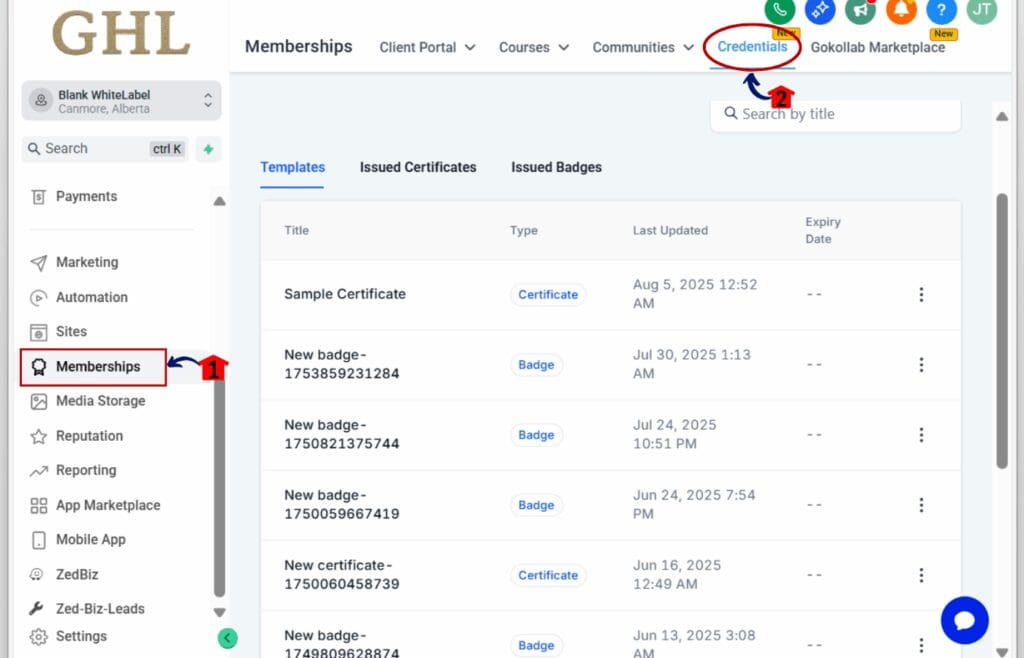Click the Payments sidebar icon
This screenshot has width=1024, height=658.
click(39, 196)
